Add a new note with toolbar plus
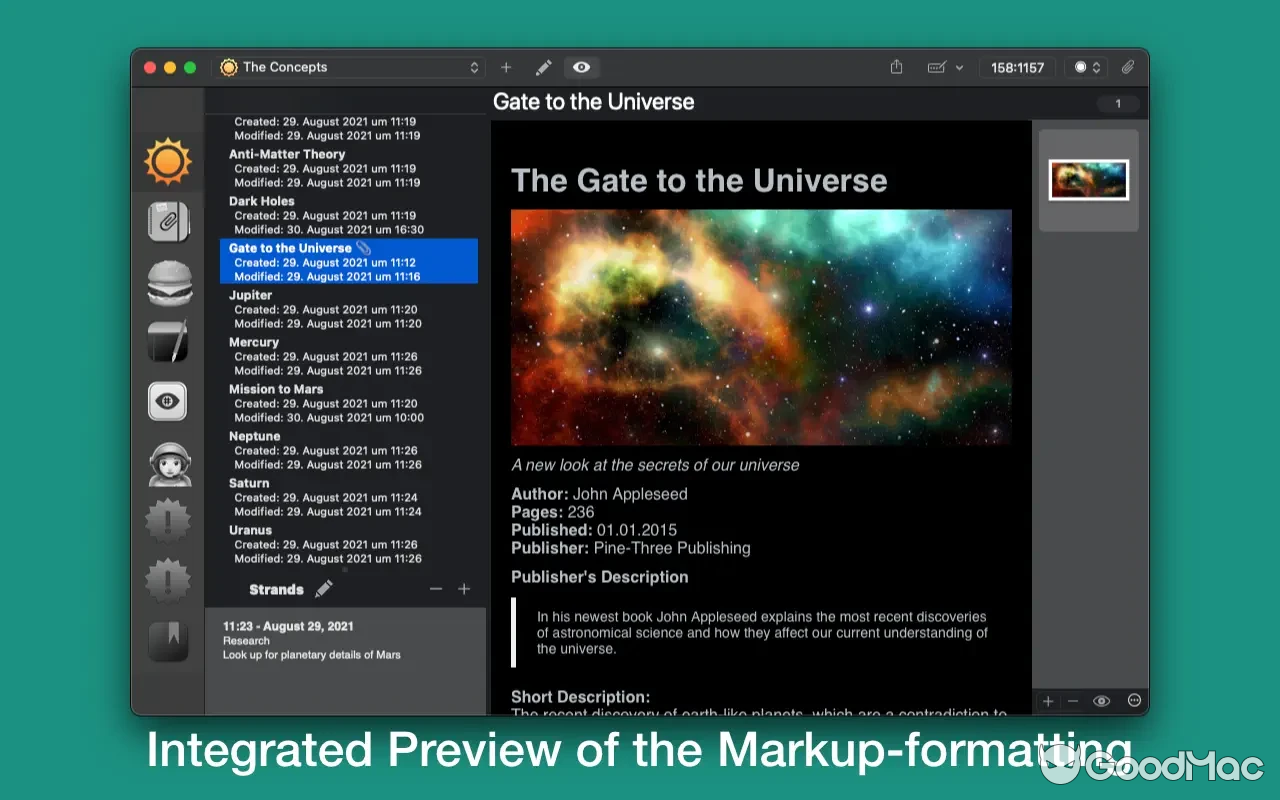The image size is (1280, 800). [x=506, y=67]
